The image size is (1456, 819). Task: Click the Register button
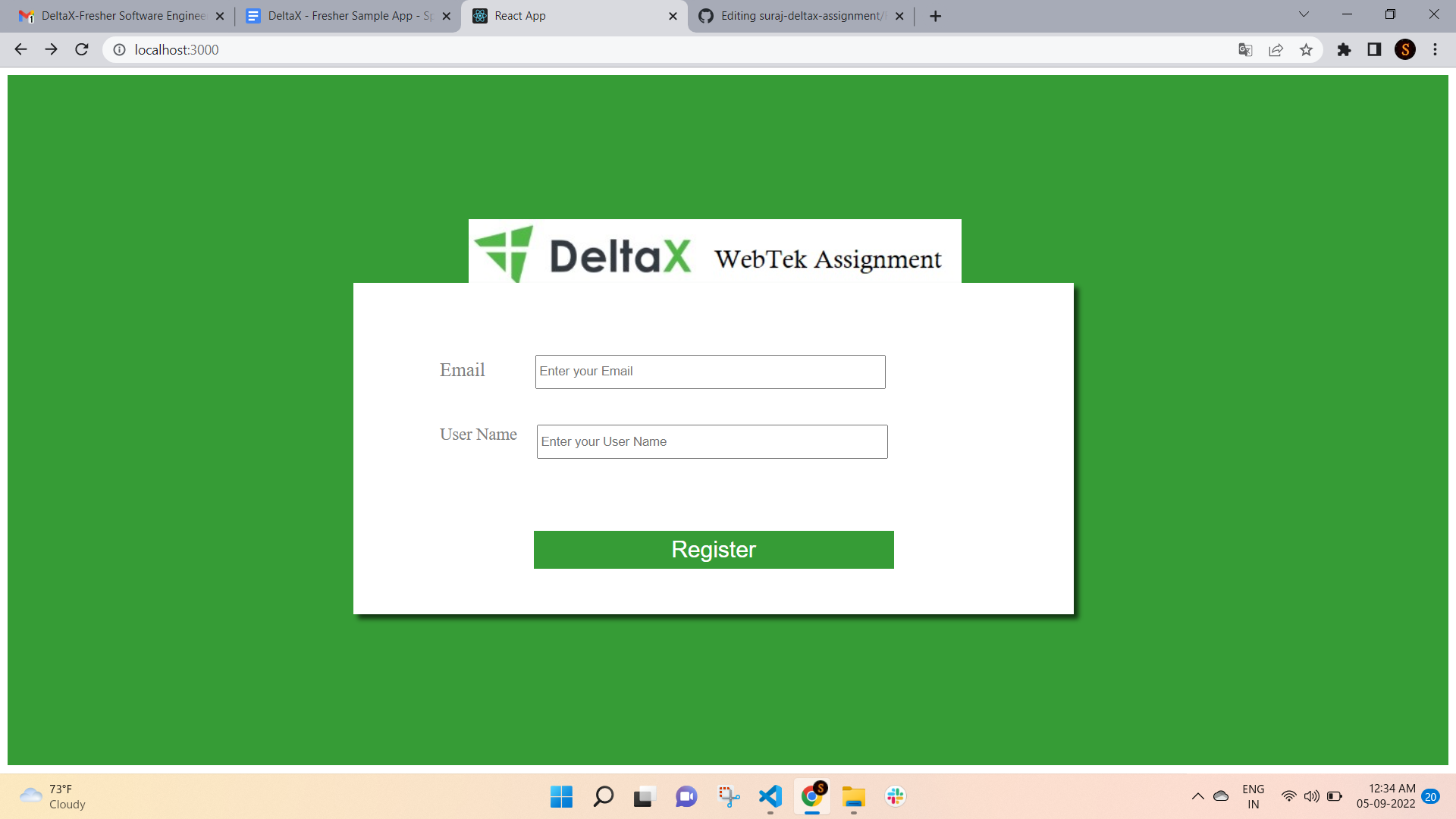pyautogui.click(x=714, y=549)
